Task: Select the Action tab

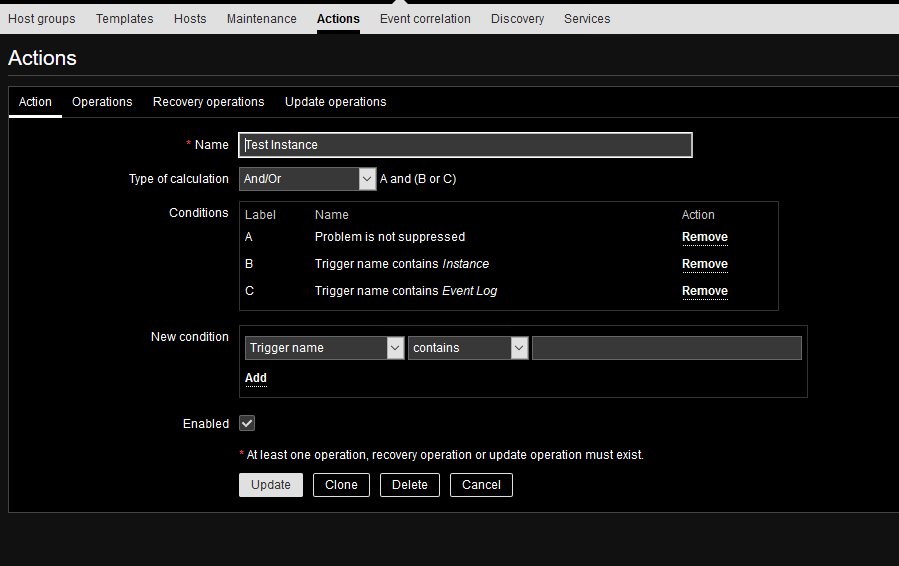Action: pos(35,102)
